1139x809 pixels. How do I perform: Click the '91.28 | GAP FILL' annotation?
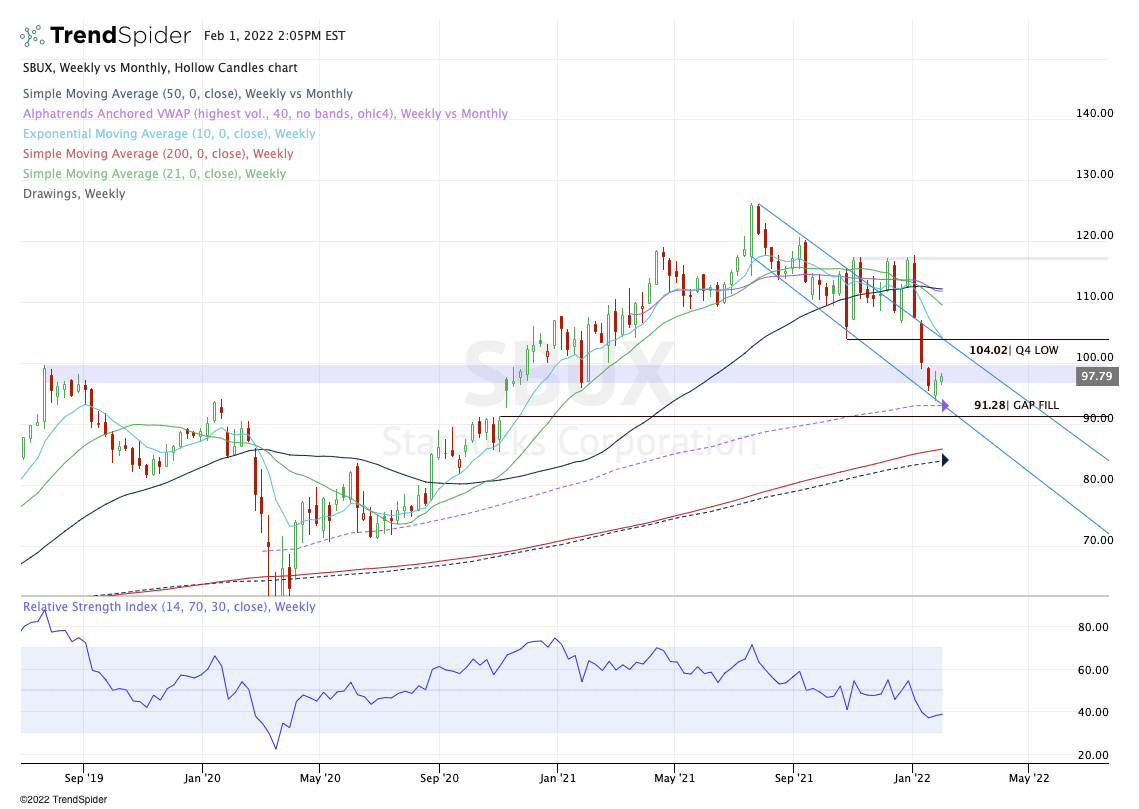point(1016,405)
